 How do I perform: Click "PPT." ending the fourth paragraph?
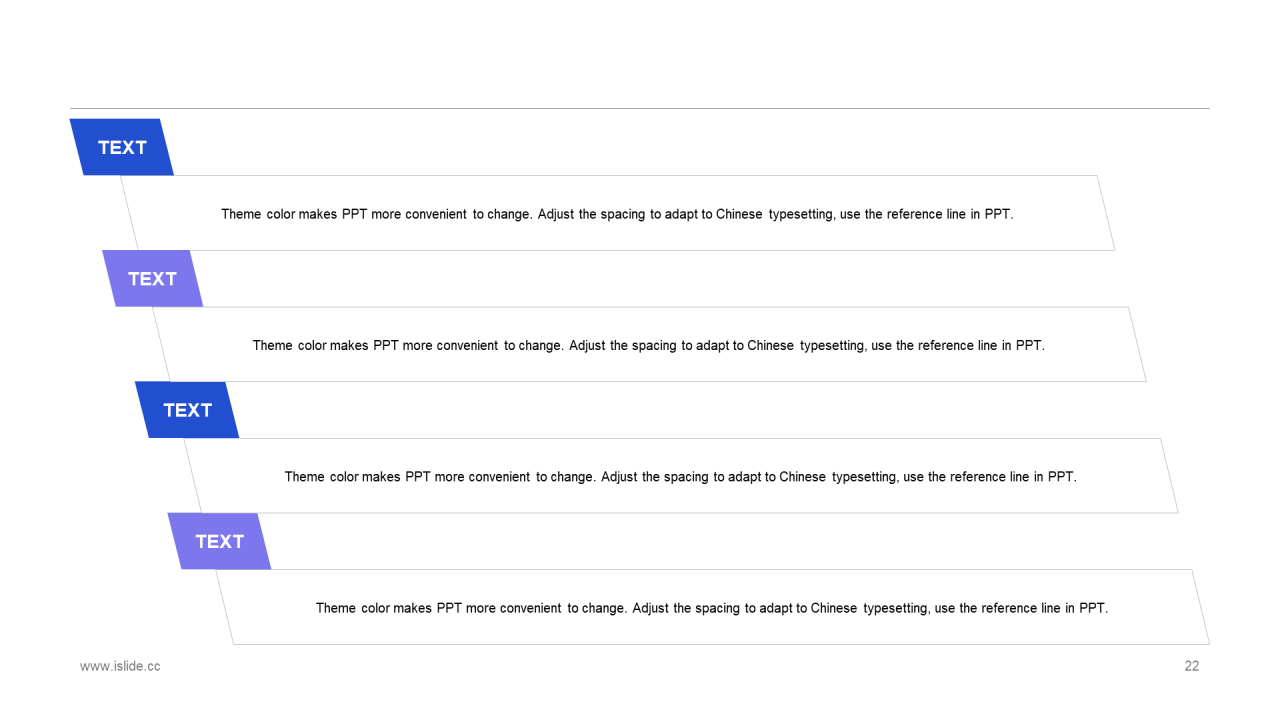tap(1093, 608)
